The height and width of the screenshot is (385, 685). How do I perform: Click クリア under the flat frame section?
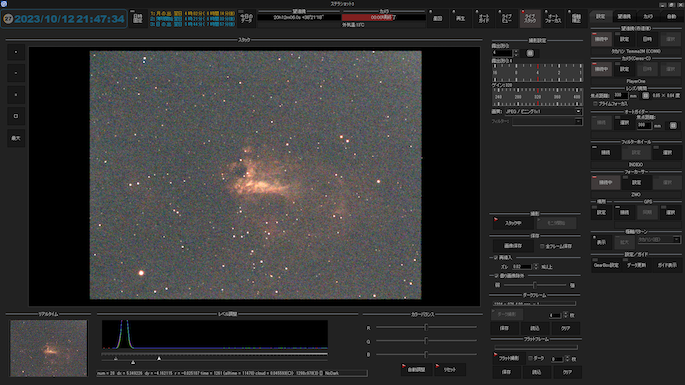567,372
